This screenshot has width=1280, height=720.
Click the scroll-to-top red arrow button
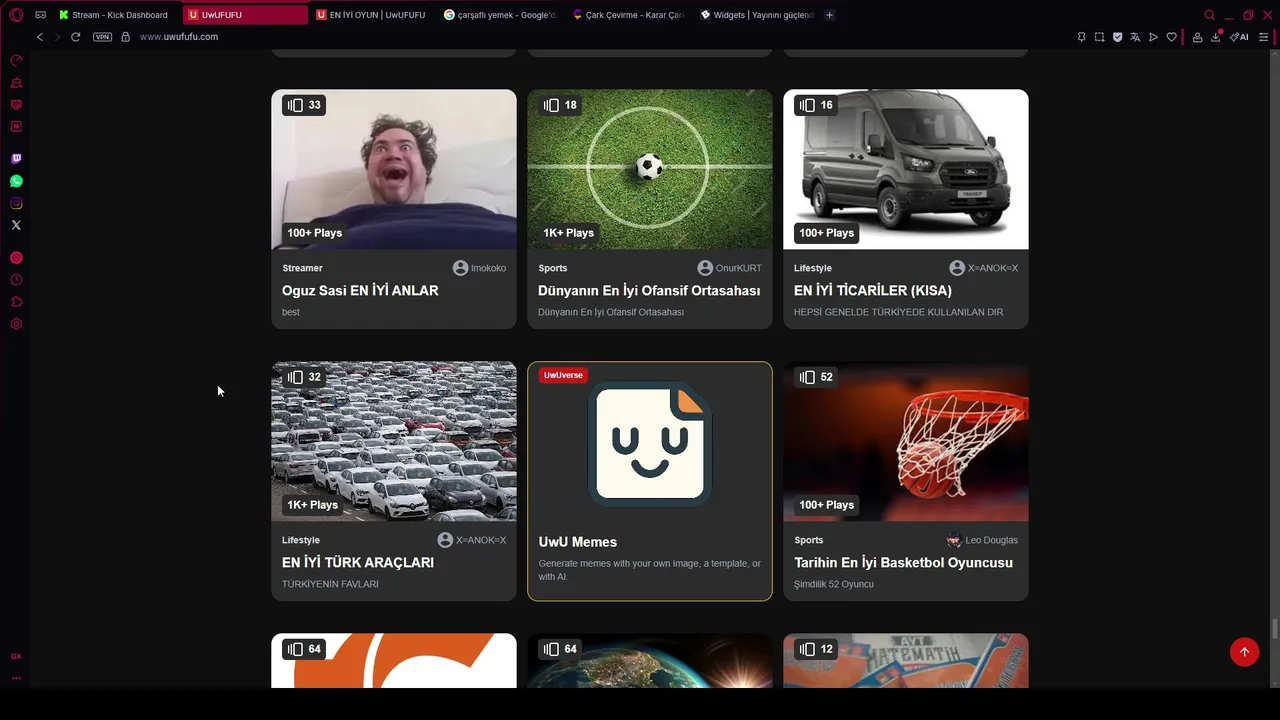coord(1244,652)
